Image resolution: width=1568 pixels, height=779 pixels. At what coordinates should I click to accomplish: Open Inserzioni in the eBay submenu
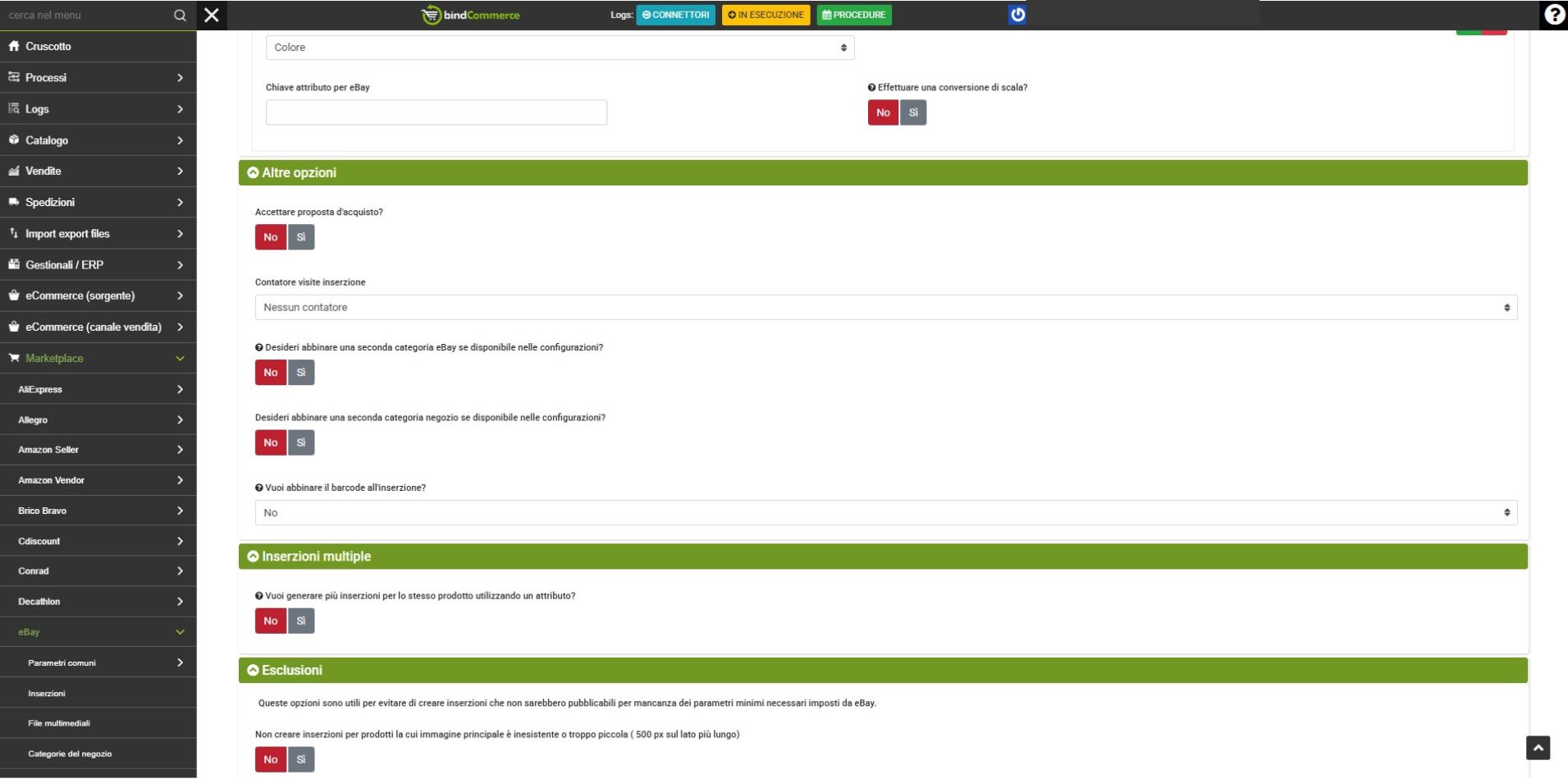pyautogui.click(x=47, y=694)
